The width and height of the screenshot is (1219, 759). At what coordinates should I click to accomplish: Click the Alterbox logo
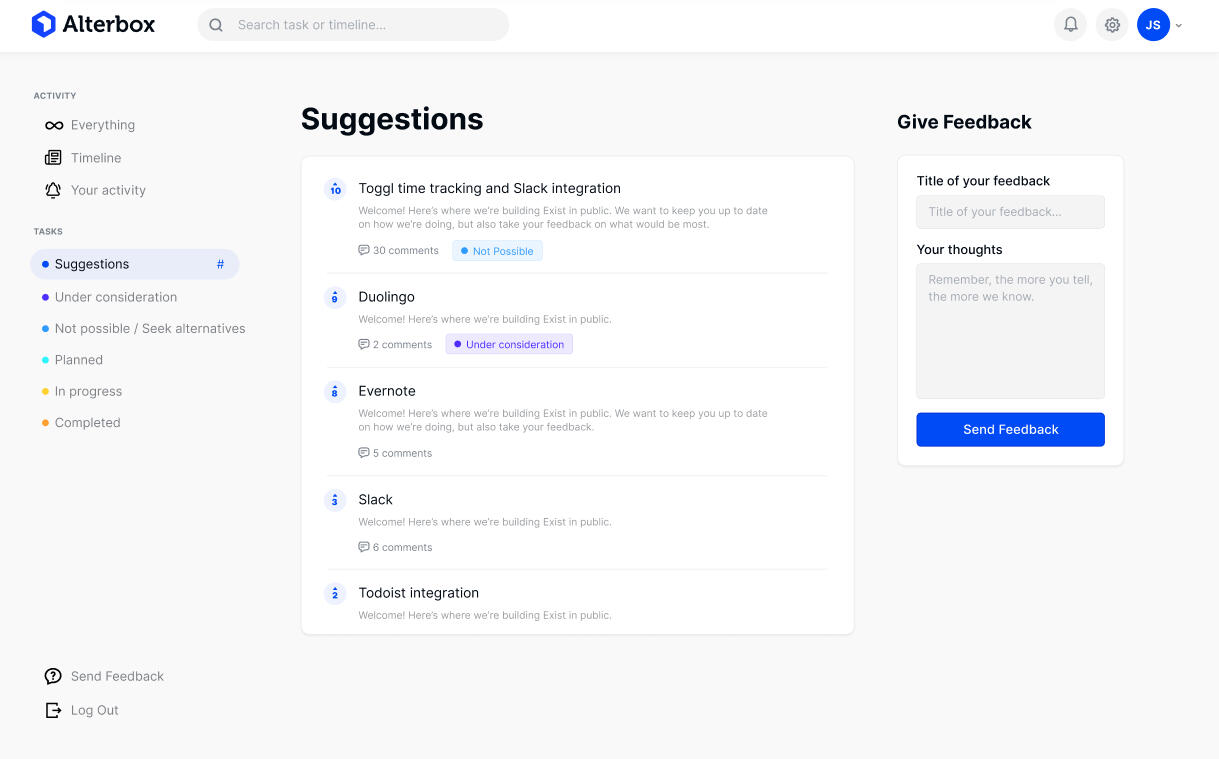click(x=93, y=24)
